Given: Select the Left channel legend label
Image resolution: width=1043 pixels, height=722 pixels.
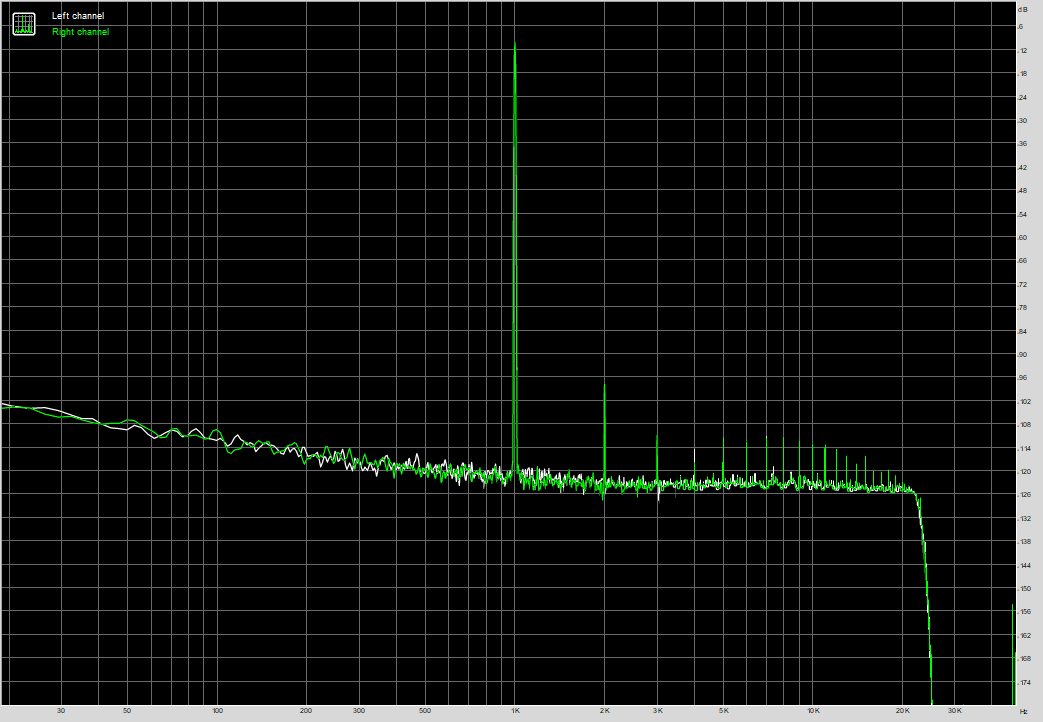Looking at the screenshot, I should click(x=78, y=16).
